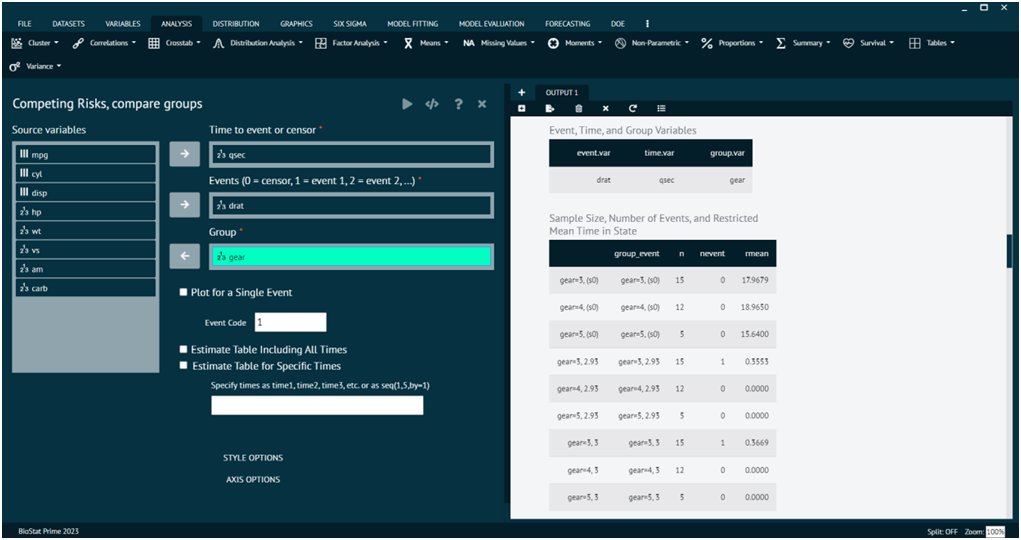
Task: Click the refresh icon in output toolbar
Action: 633,108
